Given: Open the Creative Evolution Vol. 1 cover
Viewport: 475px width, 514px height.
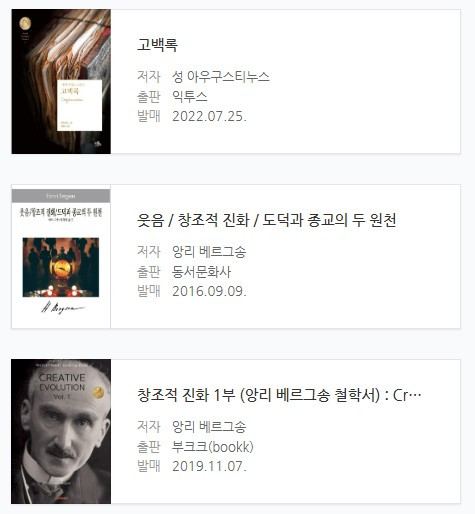Looking at the screenshot, I should [x=61, y=431].
